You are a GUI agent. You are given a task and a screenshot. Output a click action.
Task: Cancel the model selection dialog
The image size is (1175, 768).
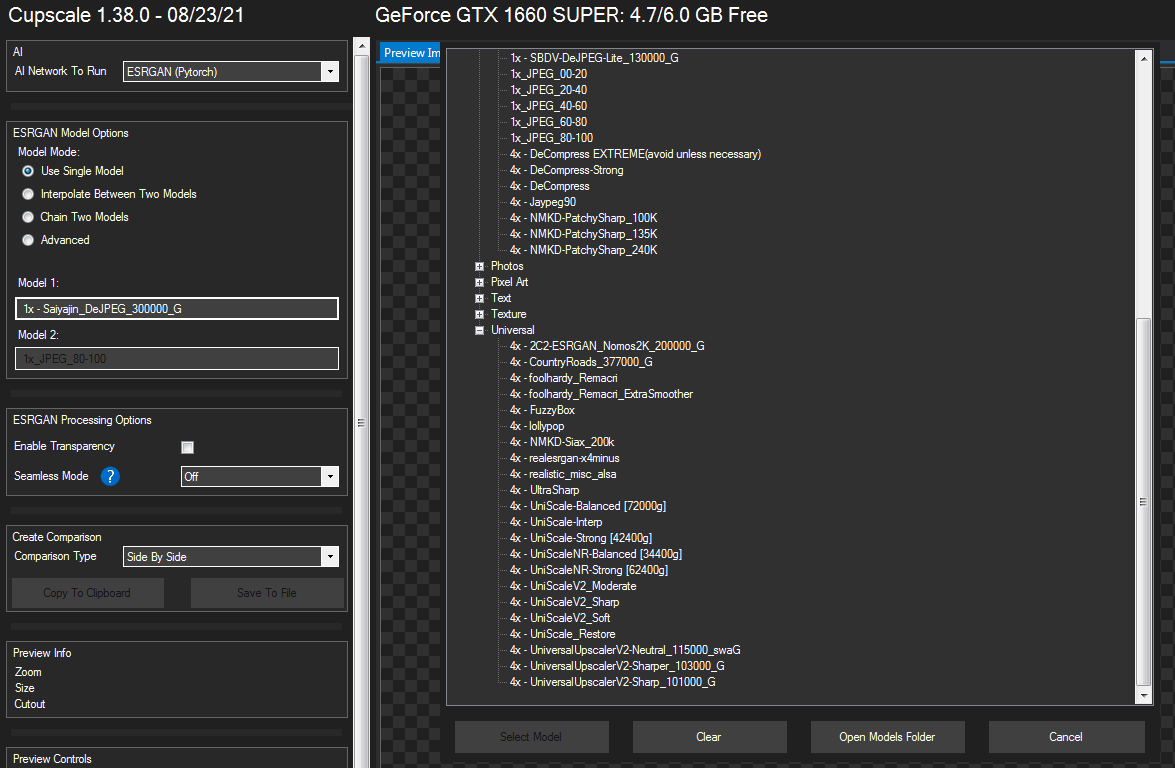click(x=1066, y=737)
